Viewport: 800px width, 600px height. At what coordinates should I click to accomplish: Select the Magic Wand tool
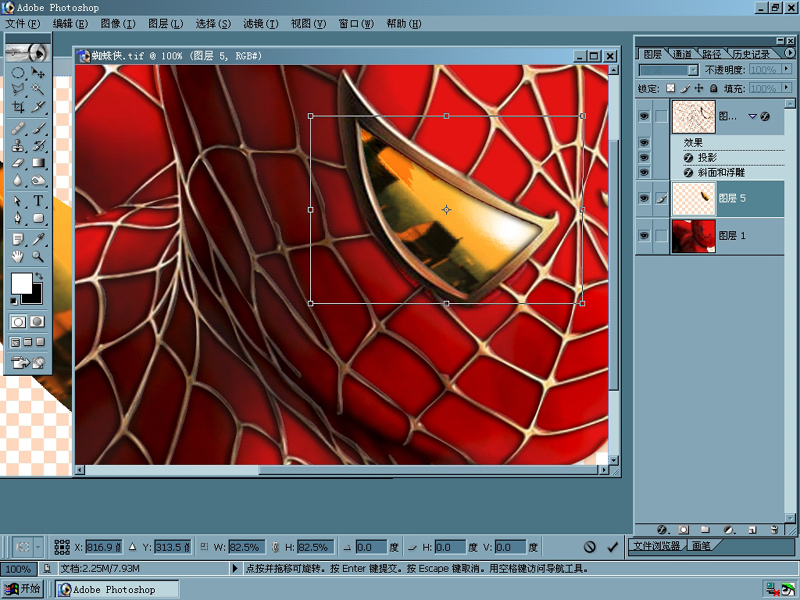pyautogui.click(x=38, y=89)
